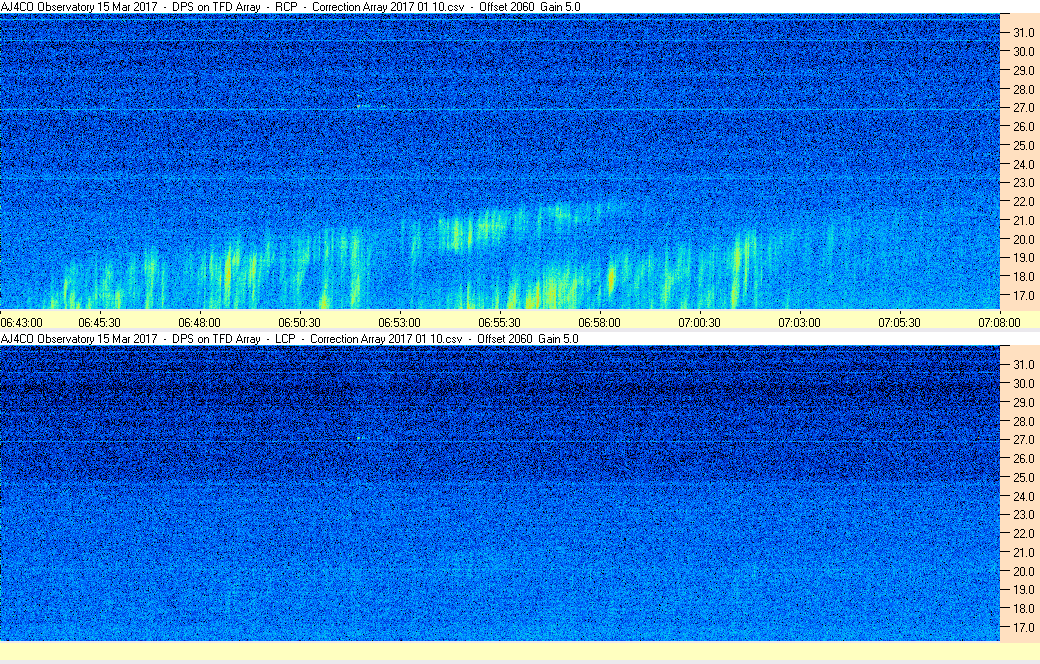1040x664 pixels.
Task: Pick the 27.0 frequency label in LCP panel
Action: pos(1023,440)
